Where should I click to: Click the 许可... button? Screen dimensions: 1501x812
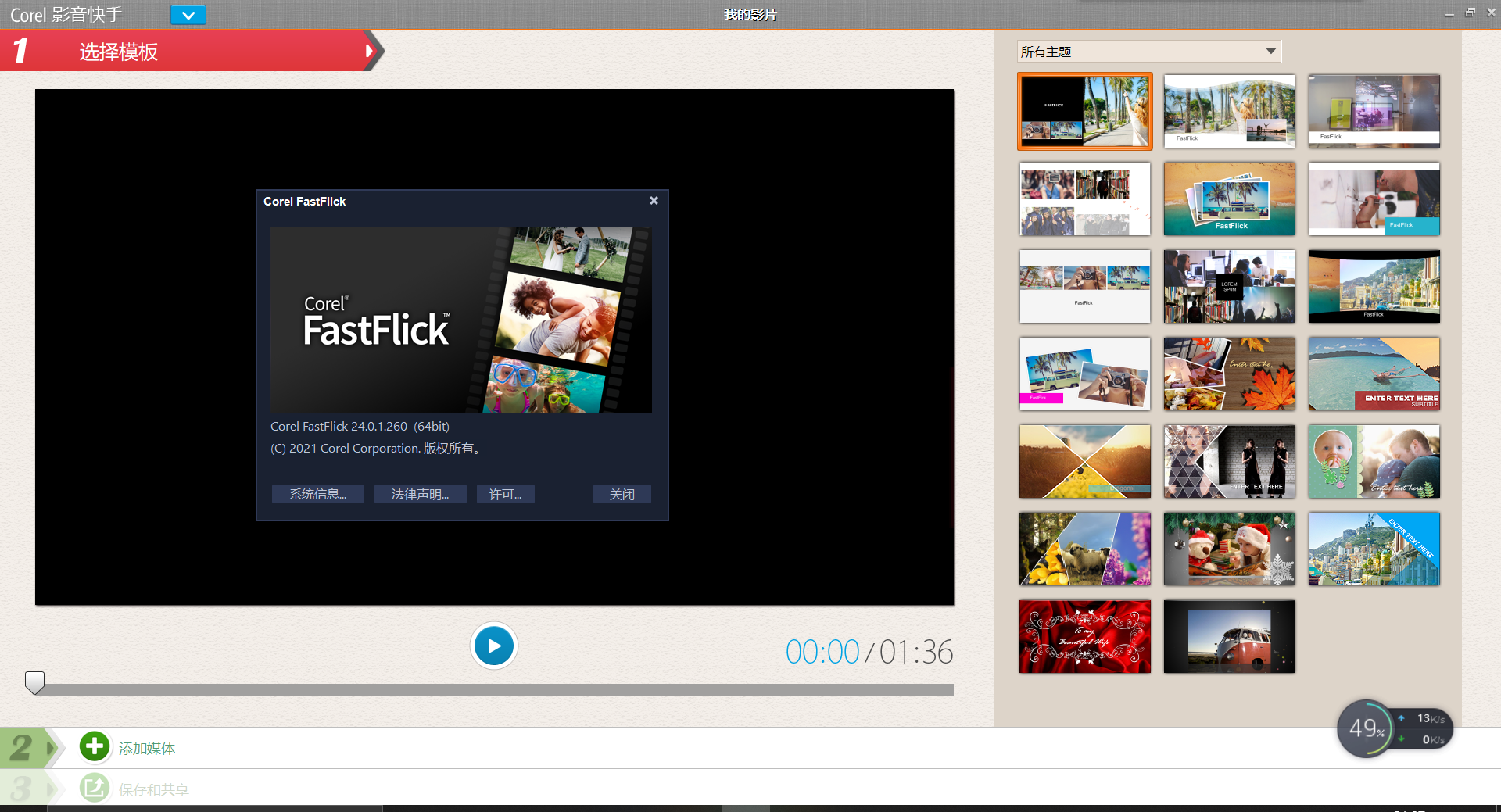[x=505, y=494]
